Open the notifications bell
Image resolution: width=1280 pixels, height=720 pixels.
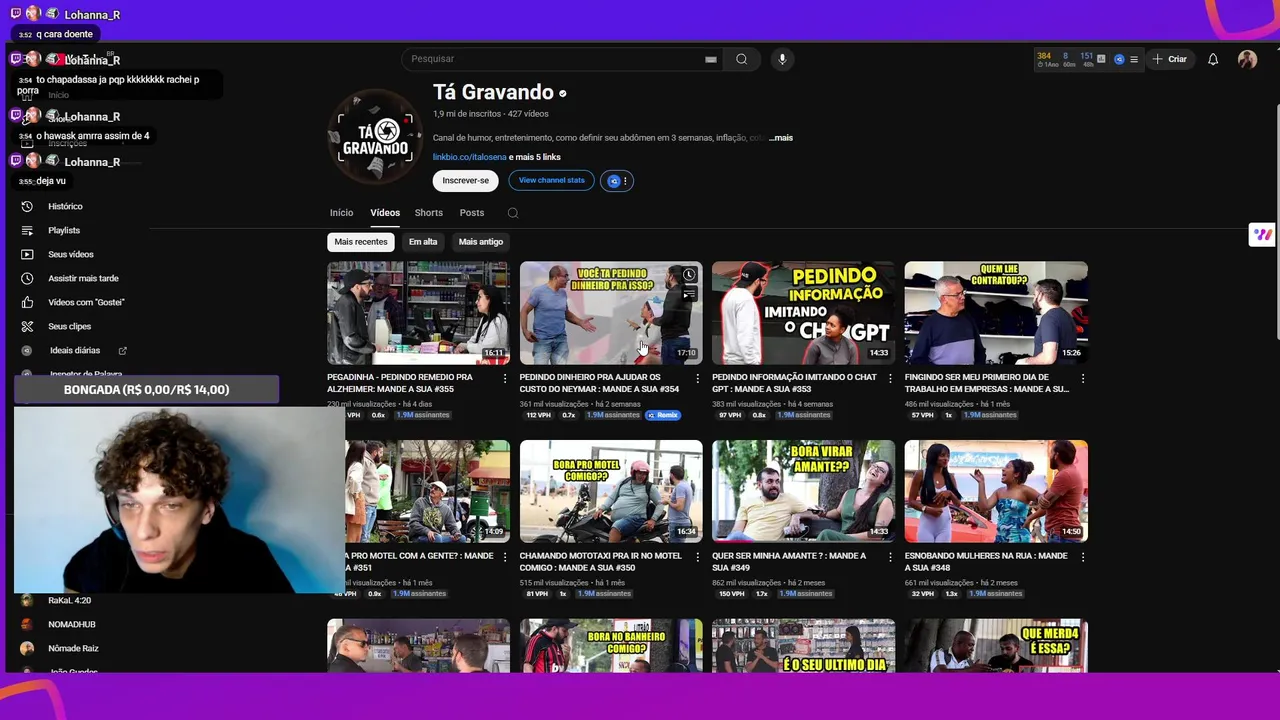click(1213, 59)
